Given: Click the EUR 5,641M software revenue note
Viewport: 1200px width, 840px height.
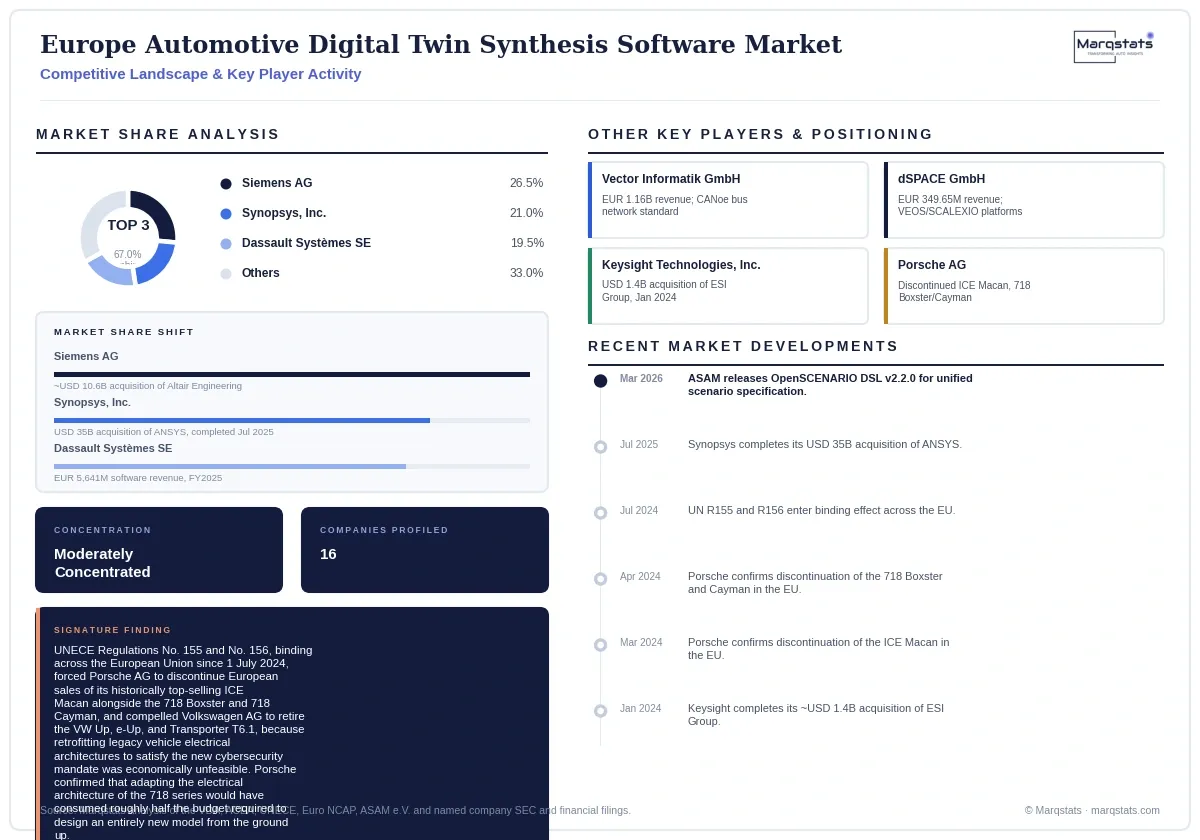Looking at the screenshot, I should point(138,478).
